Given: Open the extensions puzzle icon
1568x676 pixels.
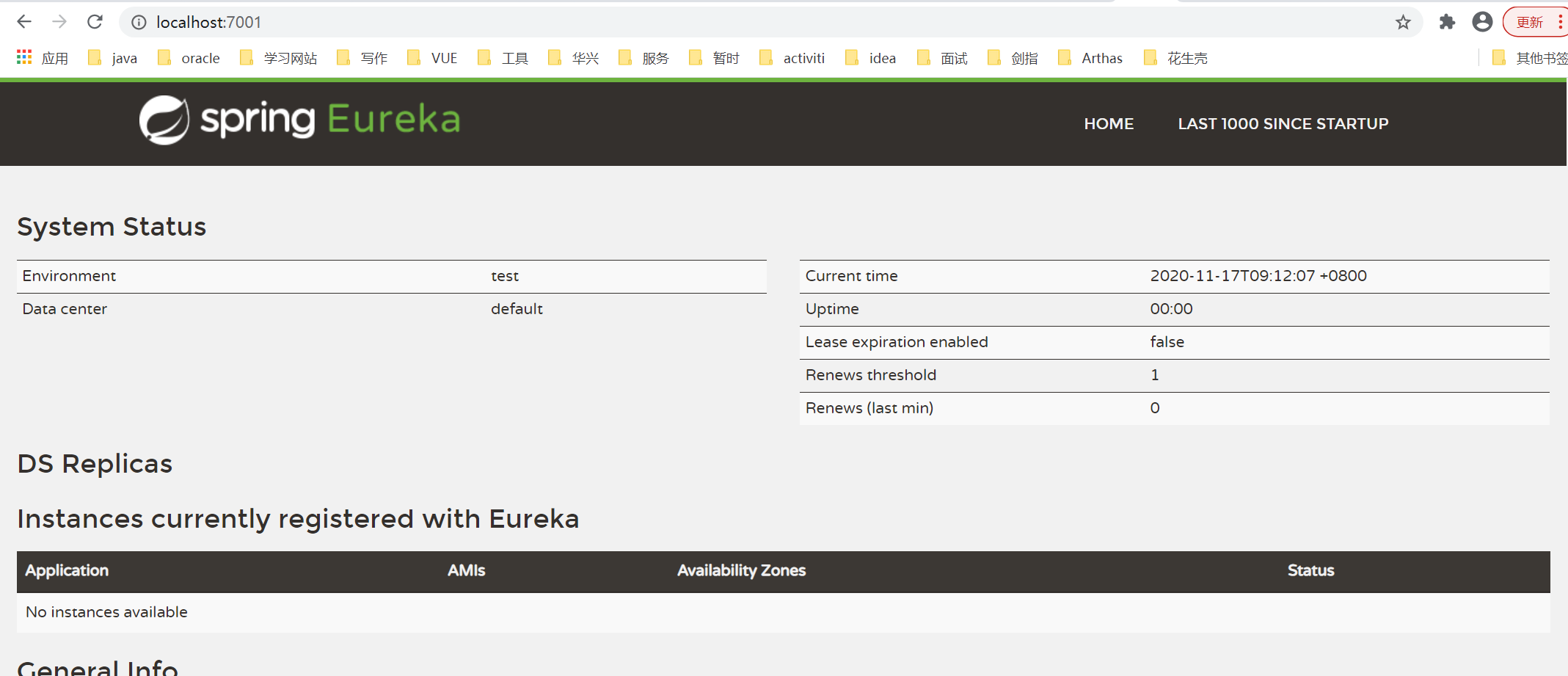Looking at the screenshot, I should [x=1447, y=22].
